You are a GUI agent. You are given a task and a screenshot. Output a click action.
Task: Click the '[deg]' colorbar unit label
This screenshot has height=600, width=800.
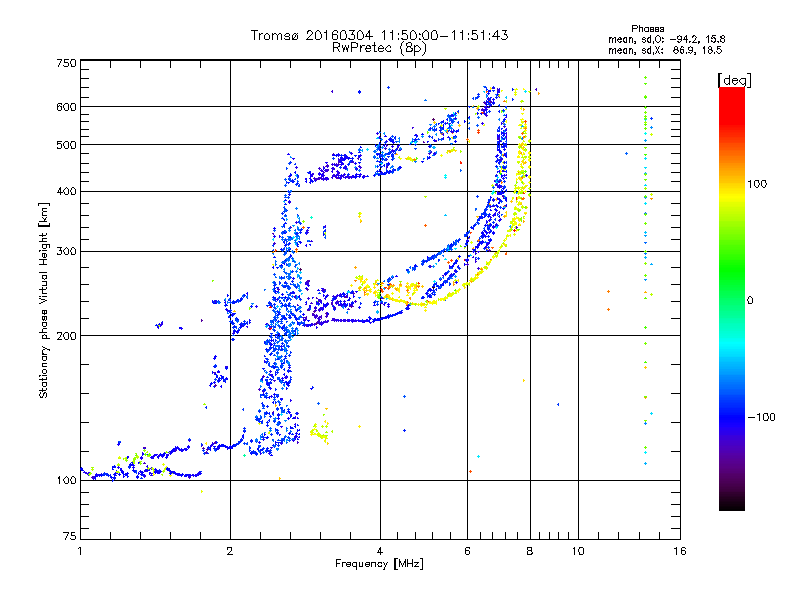[734, 81]
